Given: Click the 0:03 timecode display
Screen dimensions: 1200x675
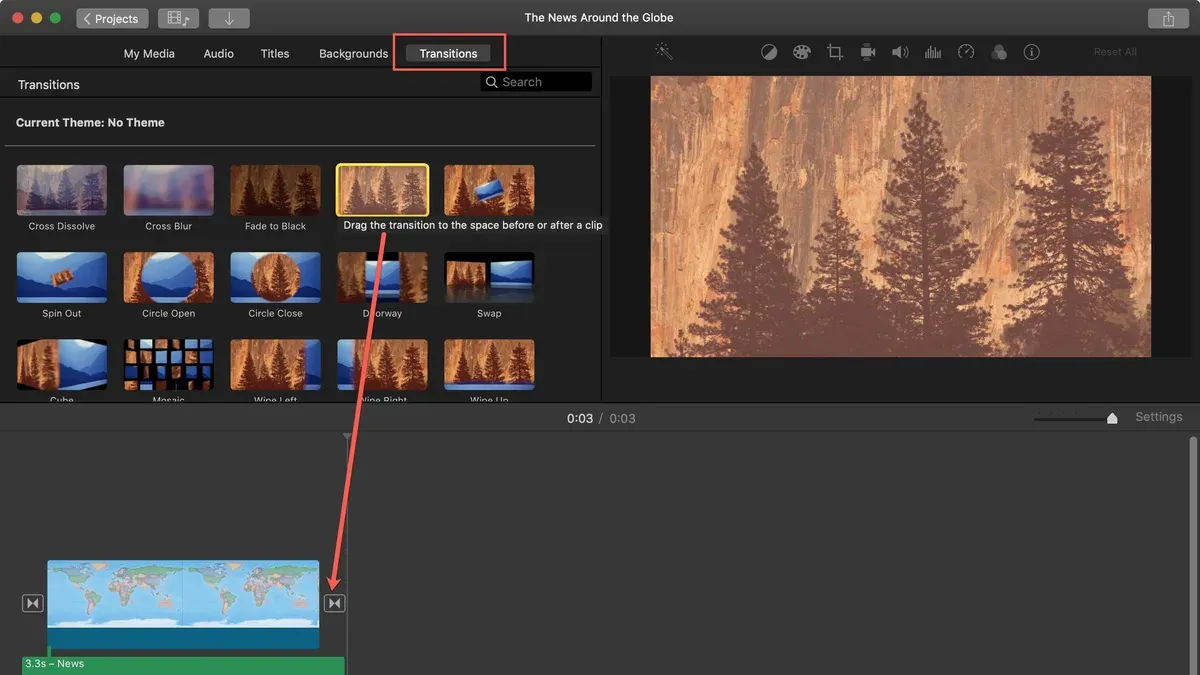Looking at the screenshot, I should click(580, 418).
